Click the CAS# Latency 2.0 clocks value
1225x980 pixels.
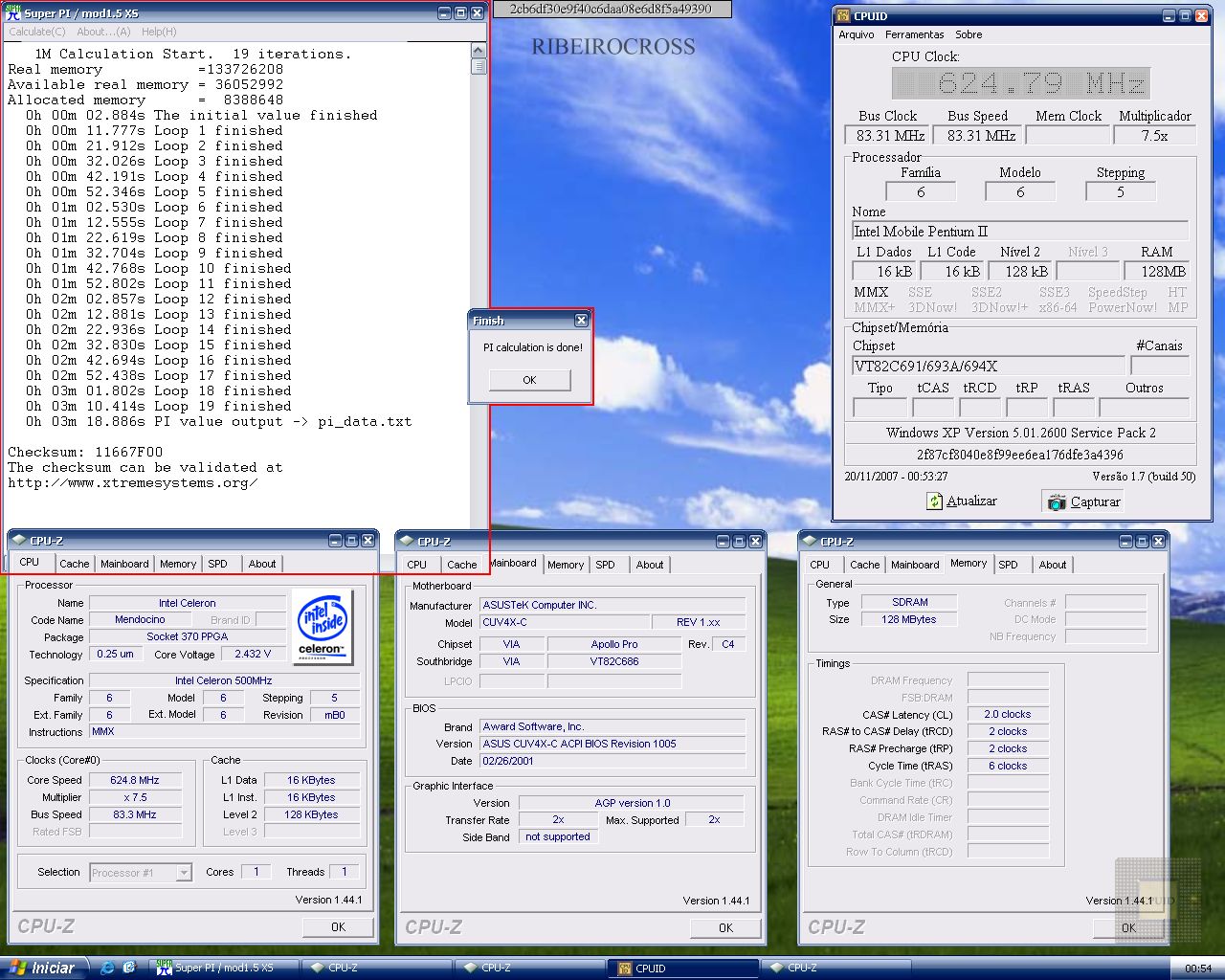pyautogui.click(x=1008, y=714)
